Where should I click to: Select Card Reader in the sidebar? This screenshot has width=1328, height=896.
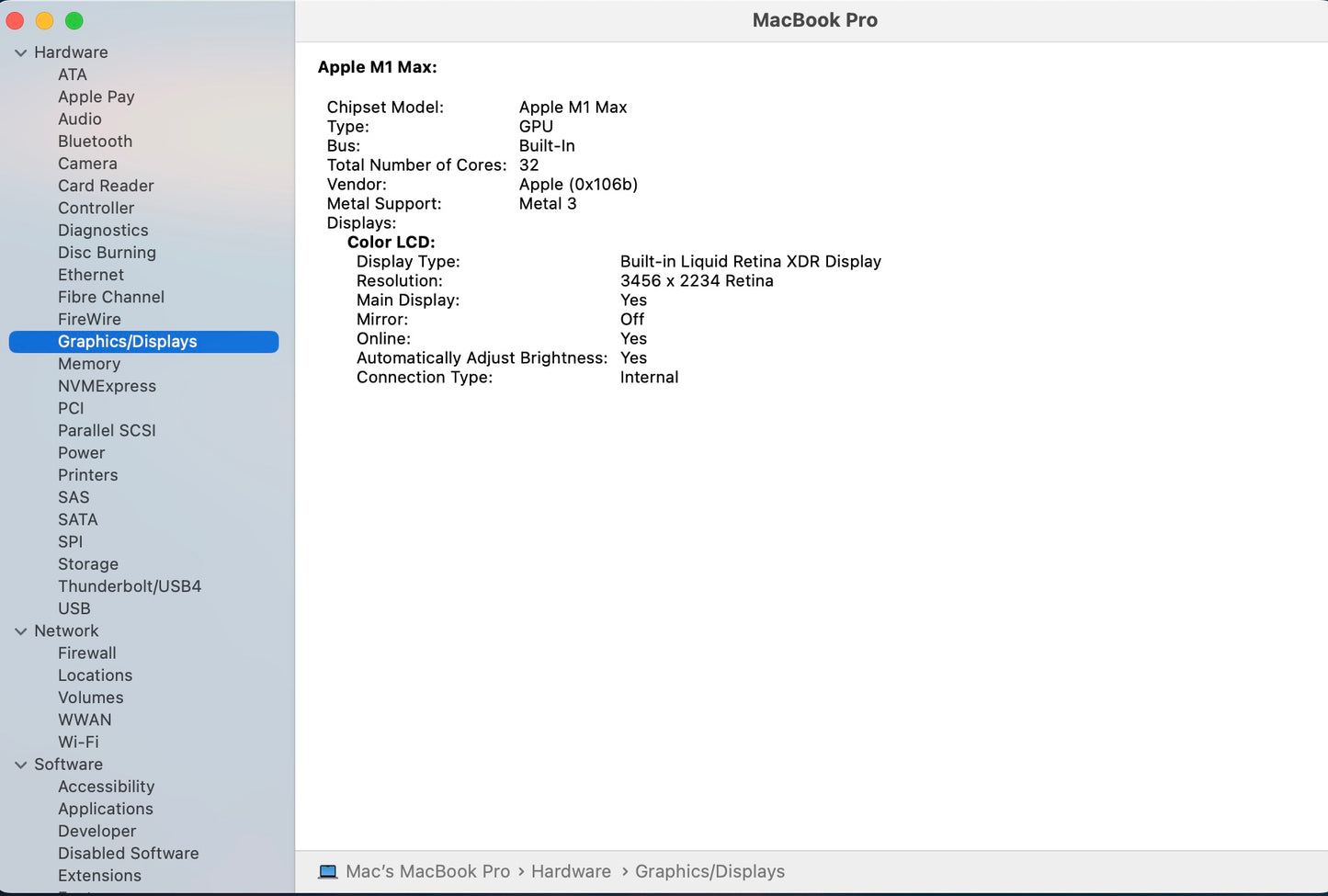click(106, 186)
